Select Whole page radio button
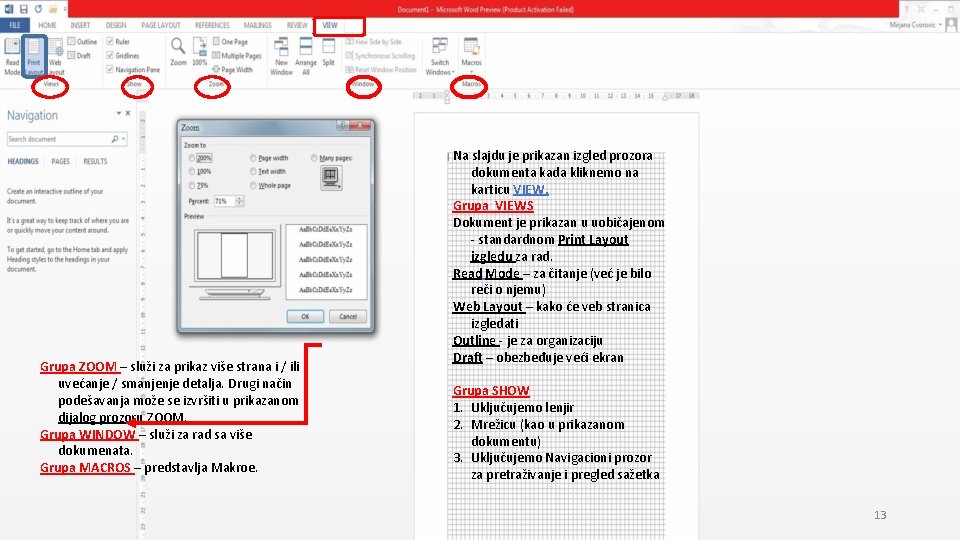 [253, 186]
